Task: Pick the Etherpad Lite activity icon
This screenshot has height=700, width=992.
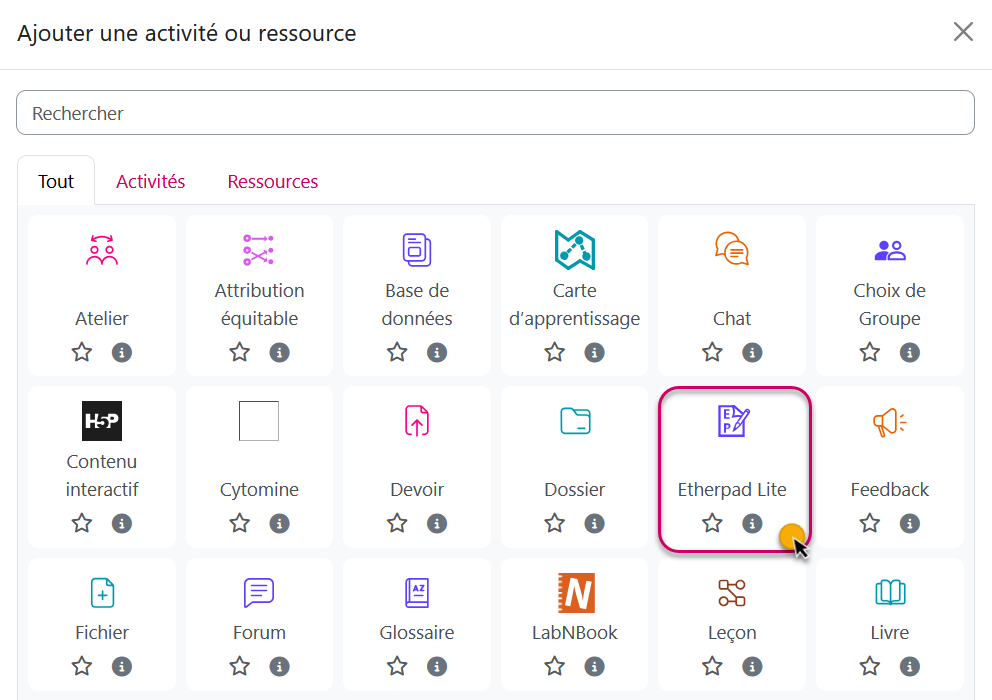Action: pos(732,421)
